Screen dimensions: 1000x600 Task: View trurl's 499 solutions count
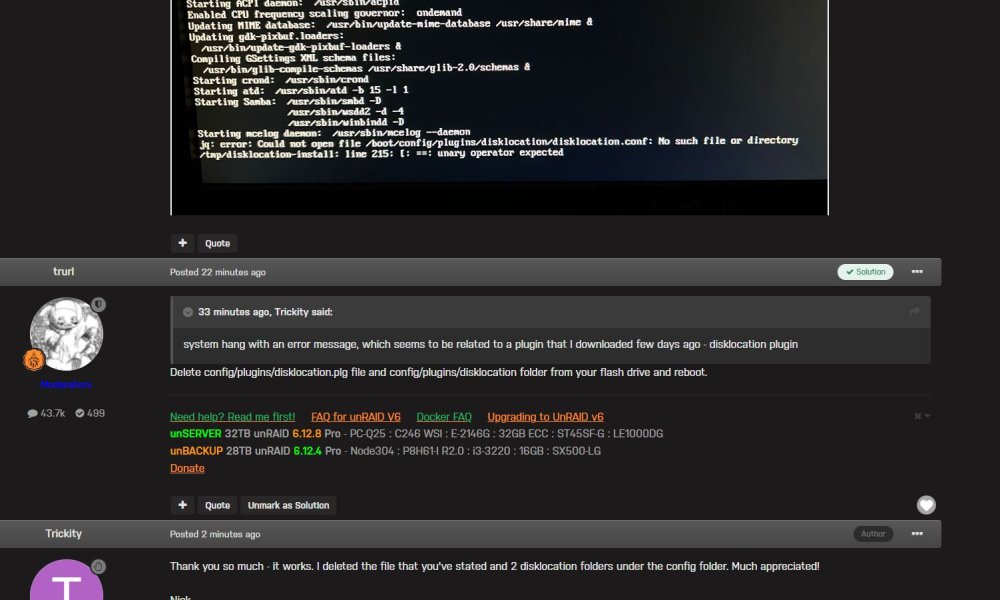coord(90,413)
